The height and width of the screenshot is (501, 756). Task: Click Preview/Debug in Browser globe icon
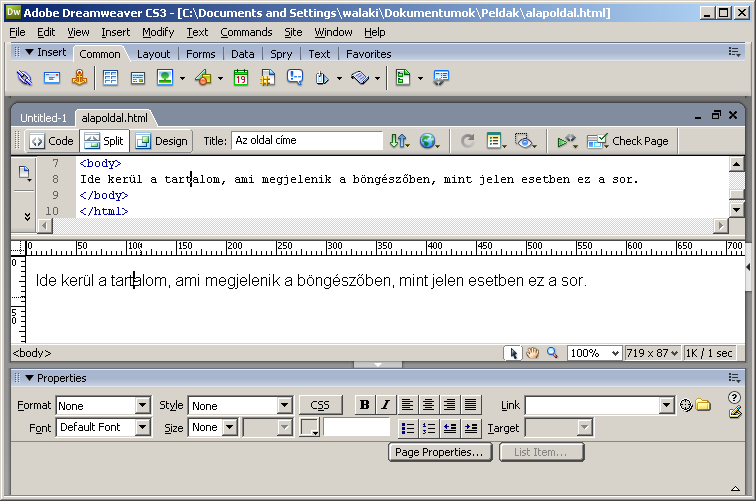click(x=429, y=141)
